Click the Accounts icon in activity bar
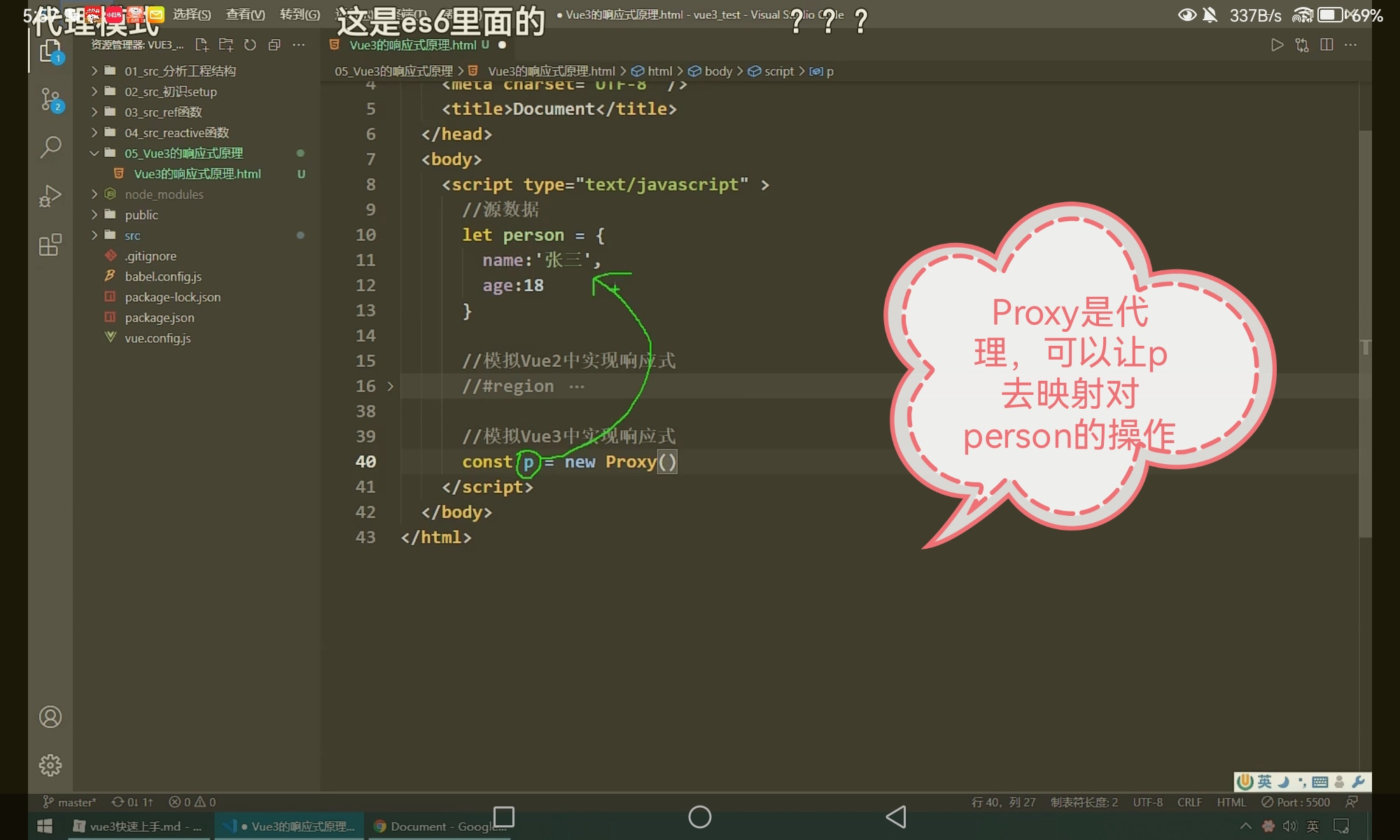 point(50,717)
